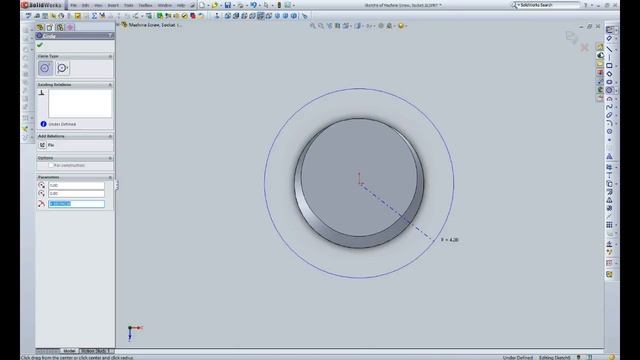Open the Window menu
The width and height of the screenshot is (640, 360).
pyautogui.click(x=165, y=5)
